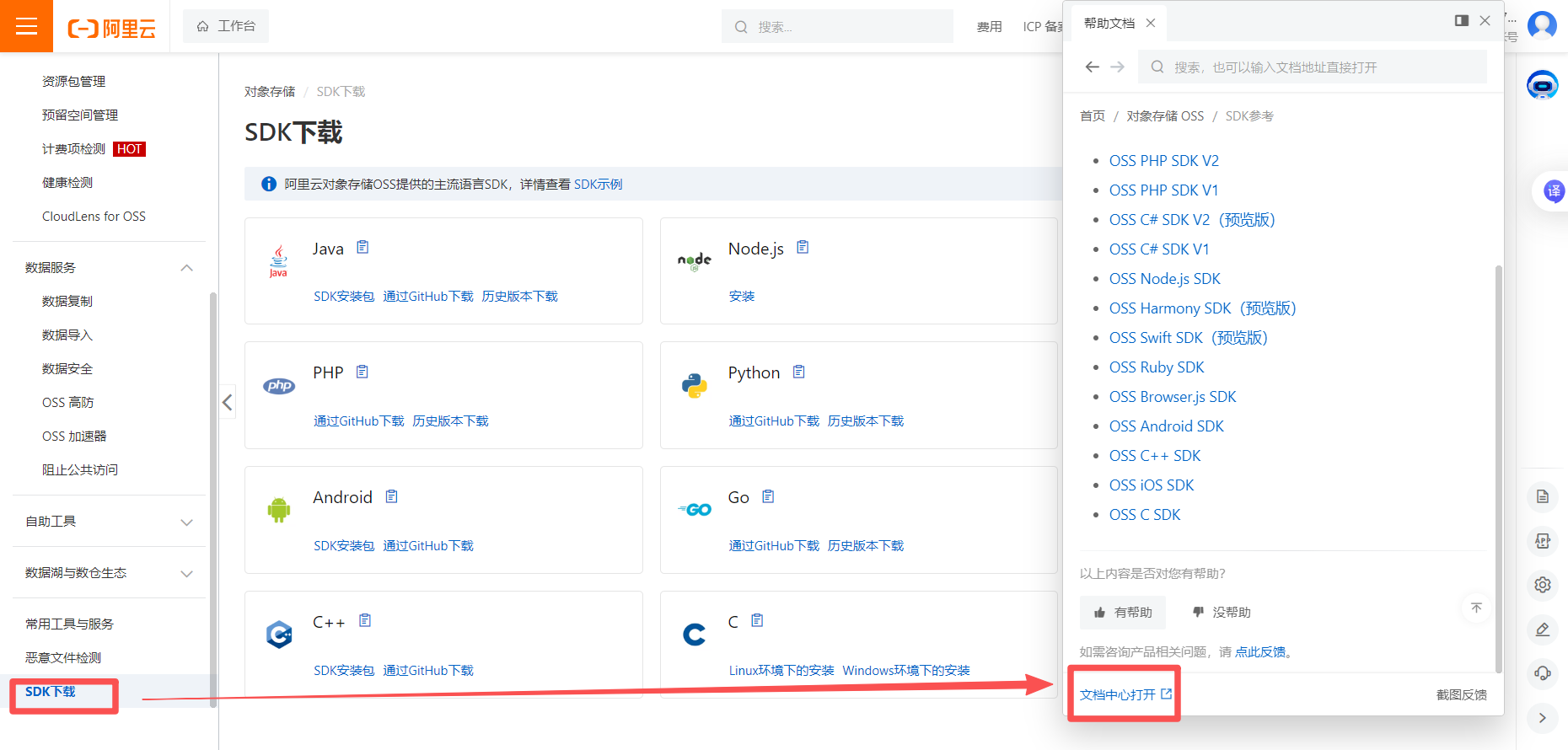Open Java SDK documentation icon
The height and width of the screenshot is (750, 1568).
362,247
